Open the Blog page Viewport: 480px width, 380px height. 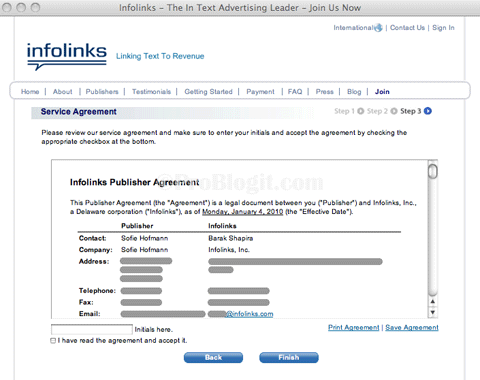tap(354, 92)
